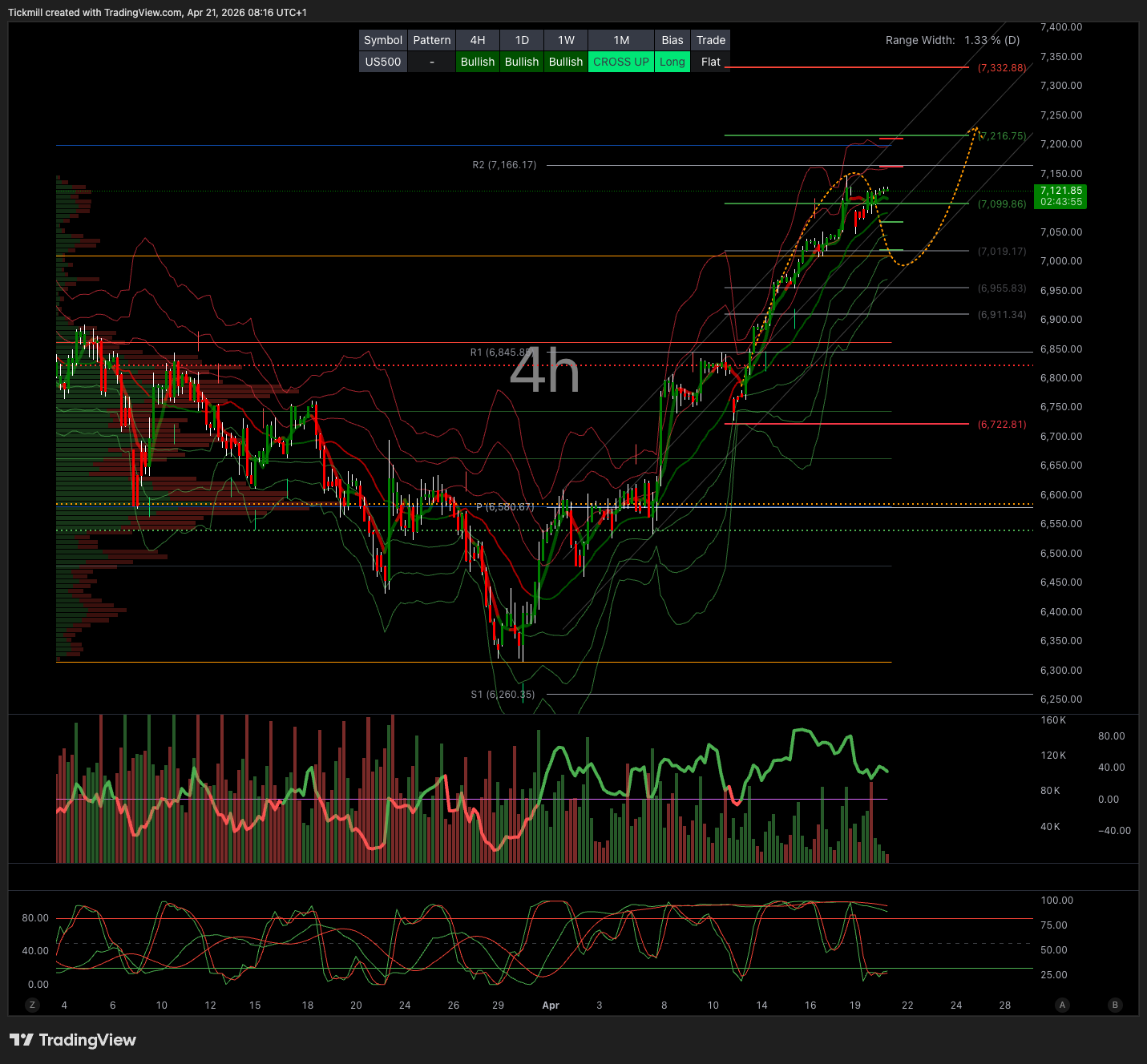Click the TradingView logo

tap(73, 1040)
